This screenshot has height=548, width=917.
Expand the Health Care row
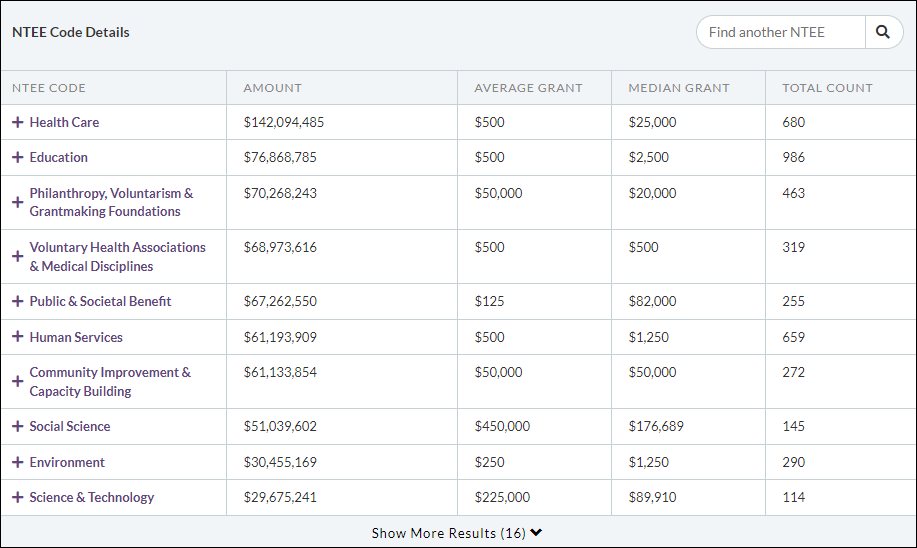pyautogui.click(x=17, y=122)
